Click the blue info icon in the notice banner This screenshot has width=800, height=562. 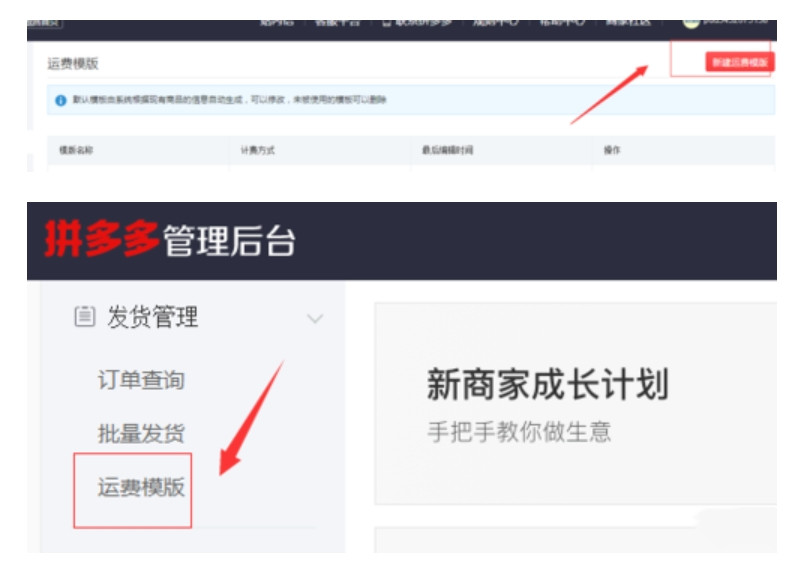[61, 100]
